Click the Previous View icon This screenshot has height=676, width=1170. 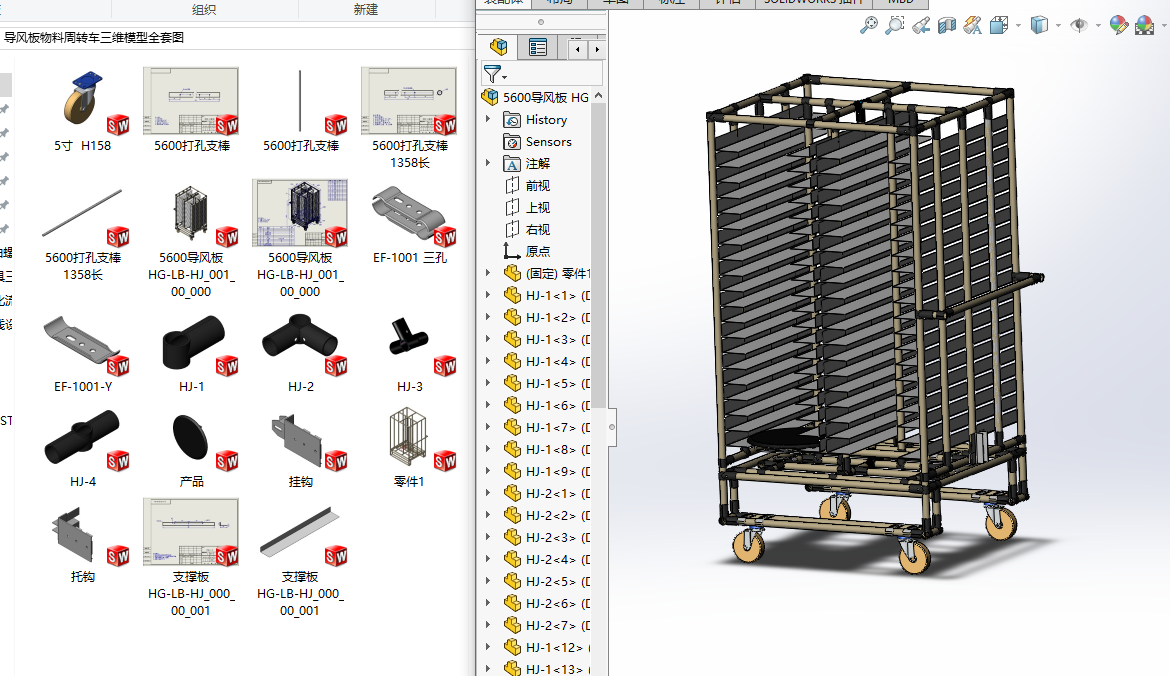921,25
